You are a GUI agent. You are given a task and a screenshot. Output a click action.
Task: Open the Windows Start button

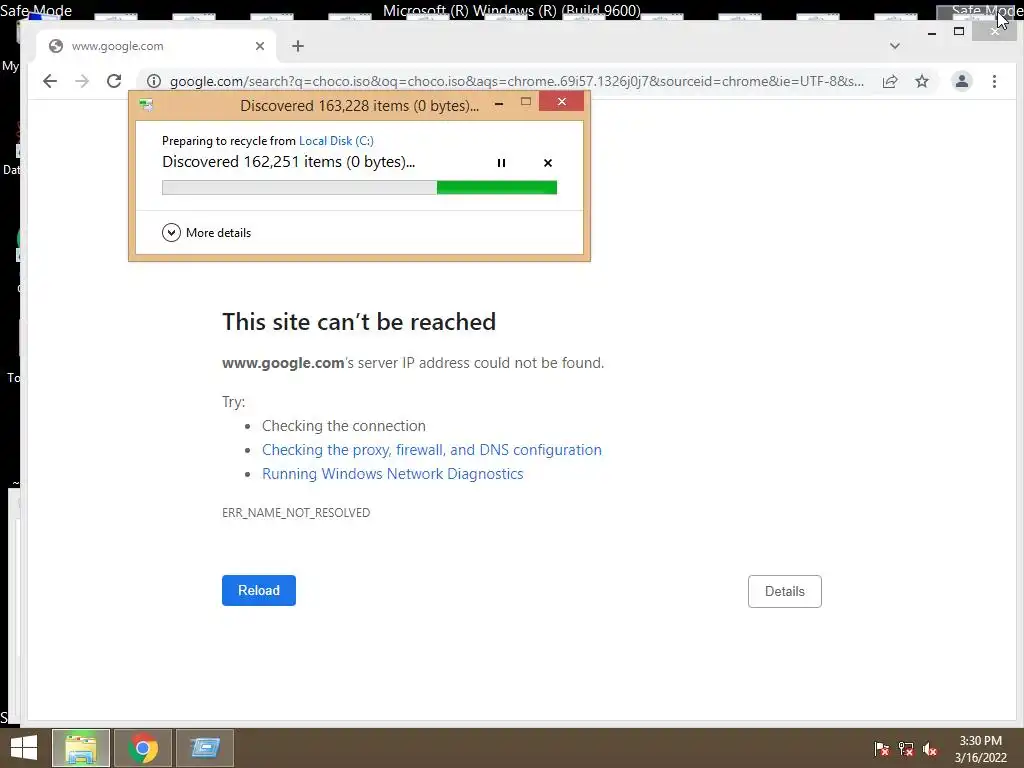point(24,748)
